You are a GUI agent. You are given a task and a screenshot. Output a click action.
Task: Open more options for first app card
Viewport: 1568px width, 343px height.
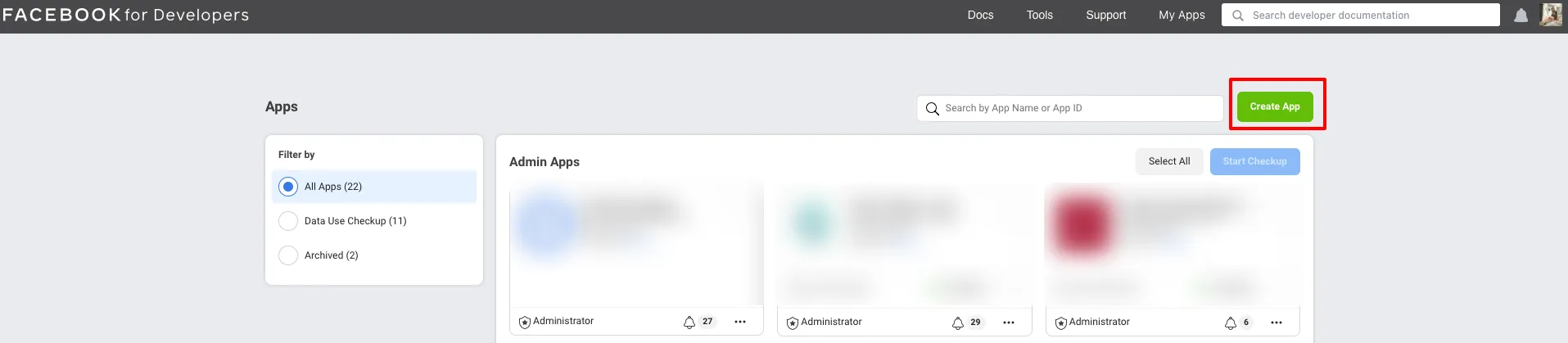point(740,323)
